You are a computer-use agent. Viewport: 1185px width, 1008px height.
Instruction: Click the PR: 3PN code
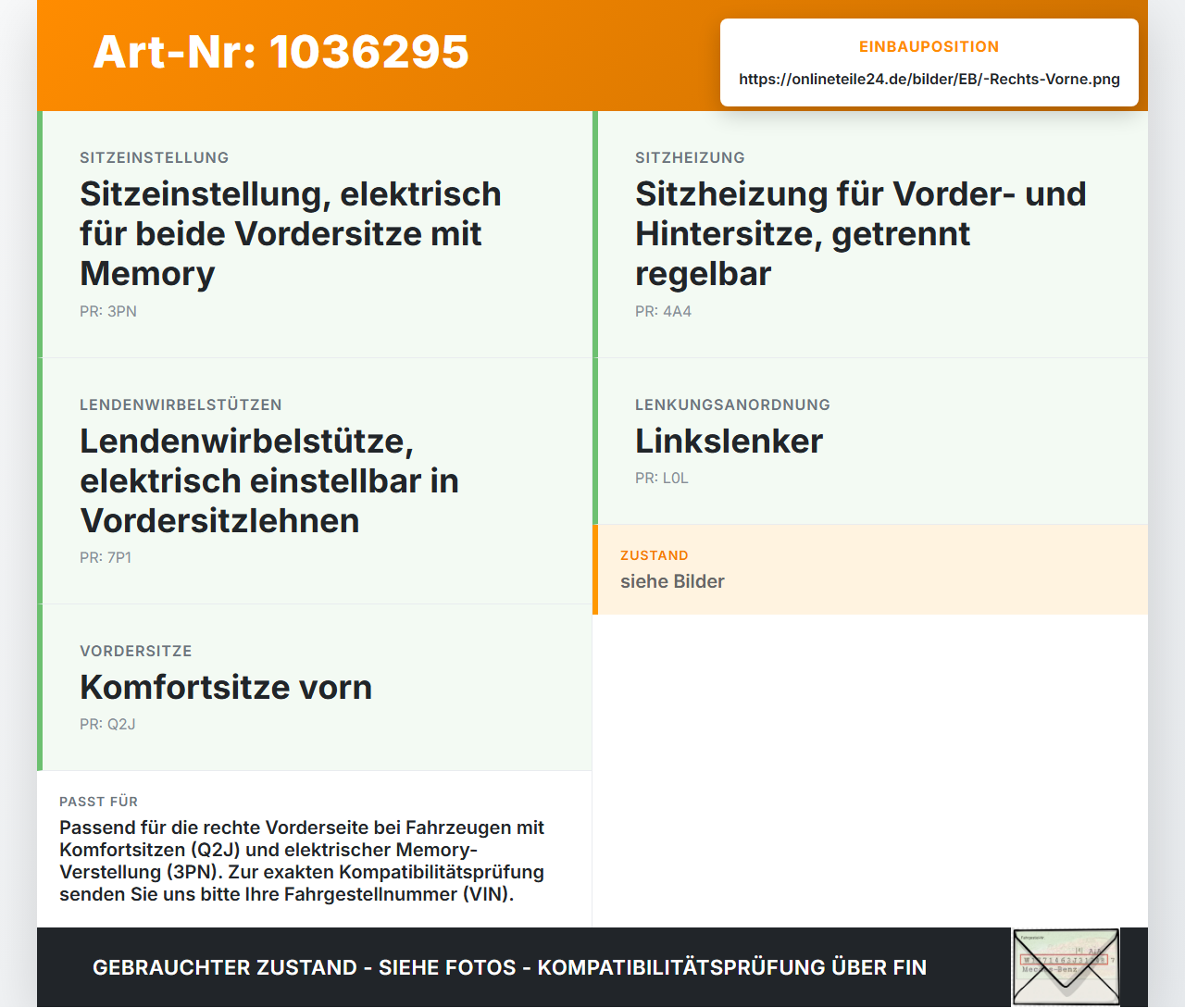(108, 311)
